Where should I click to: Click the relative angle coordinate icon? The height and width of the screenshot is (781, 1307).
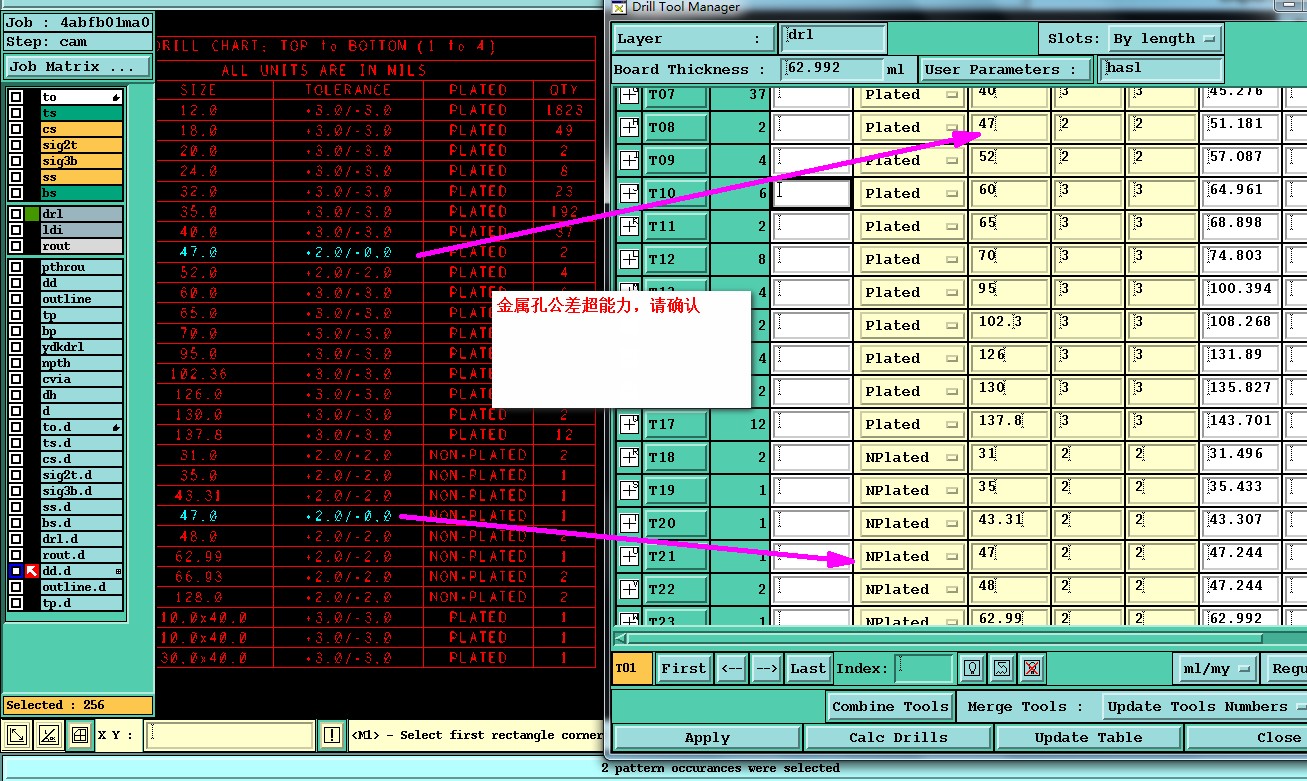coord(48,736)
